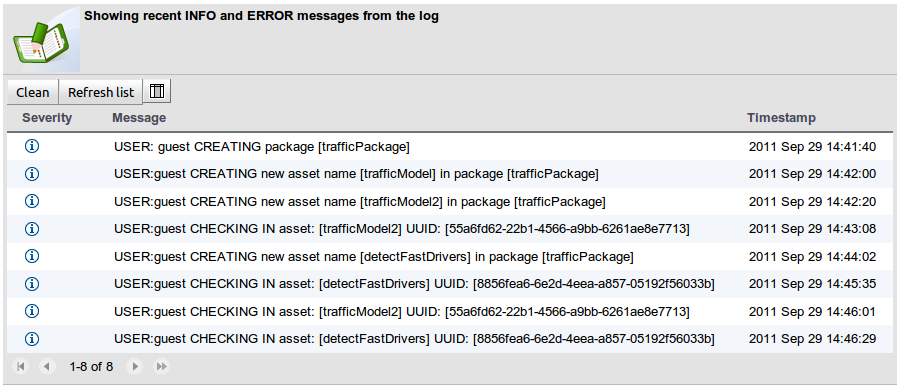Click info icon for trafficPackage creation row
This screenshot has width=897, height=389.
tap(32, 146)
